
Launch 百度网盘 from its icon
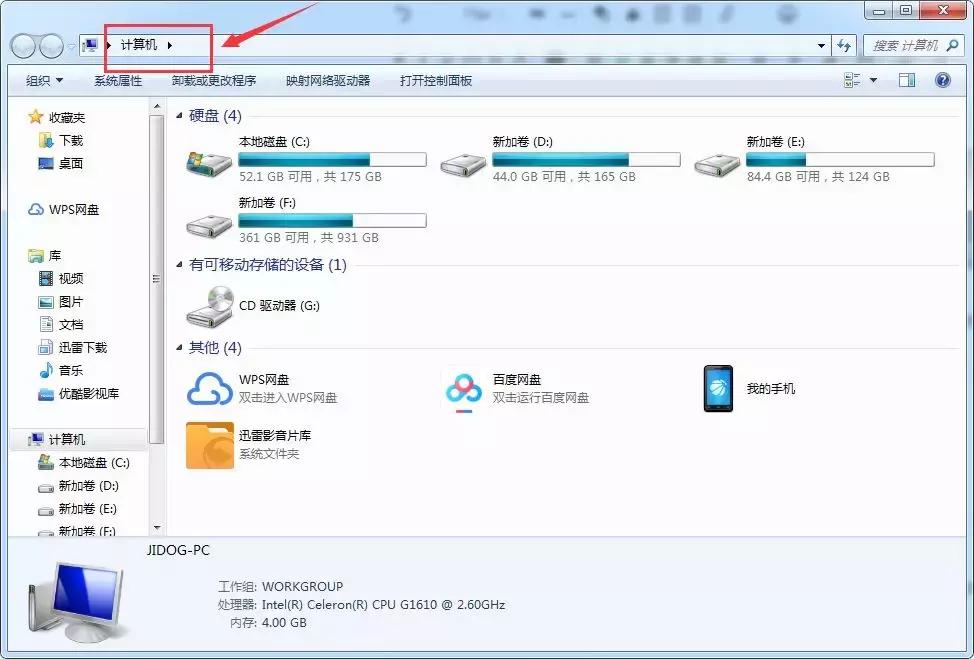point(463,389)
